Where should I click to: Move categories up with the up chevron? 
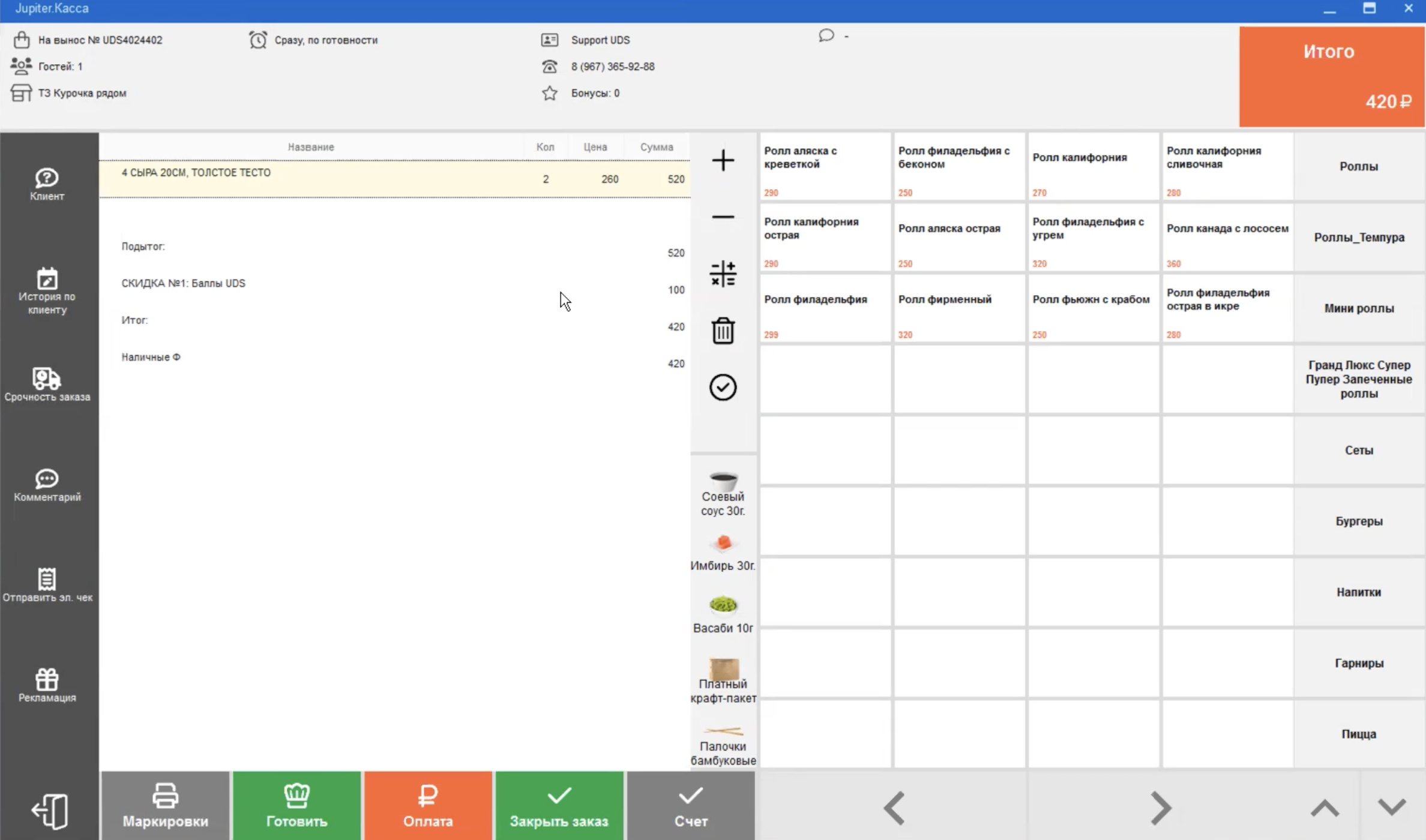click(1325, 808)
